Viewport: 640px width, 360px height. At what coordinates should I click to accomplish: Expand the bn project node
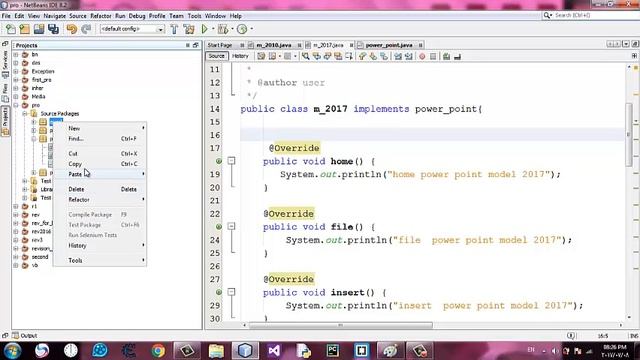pyautogui.click(x=16, y=54)
